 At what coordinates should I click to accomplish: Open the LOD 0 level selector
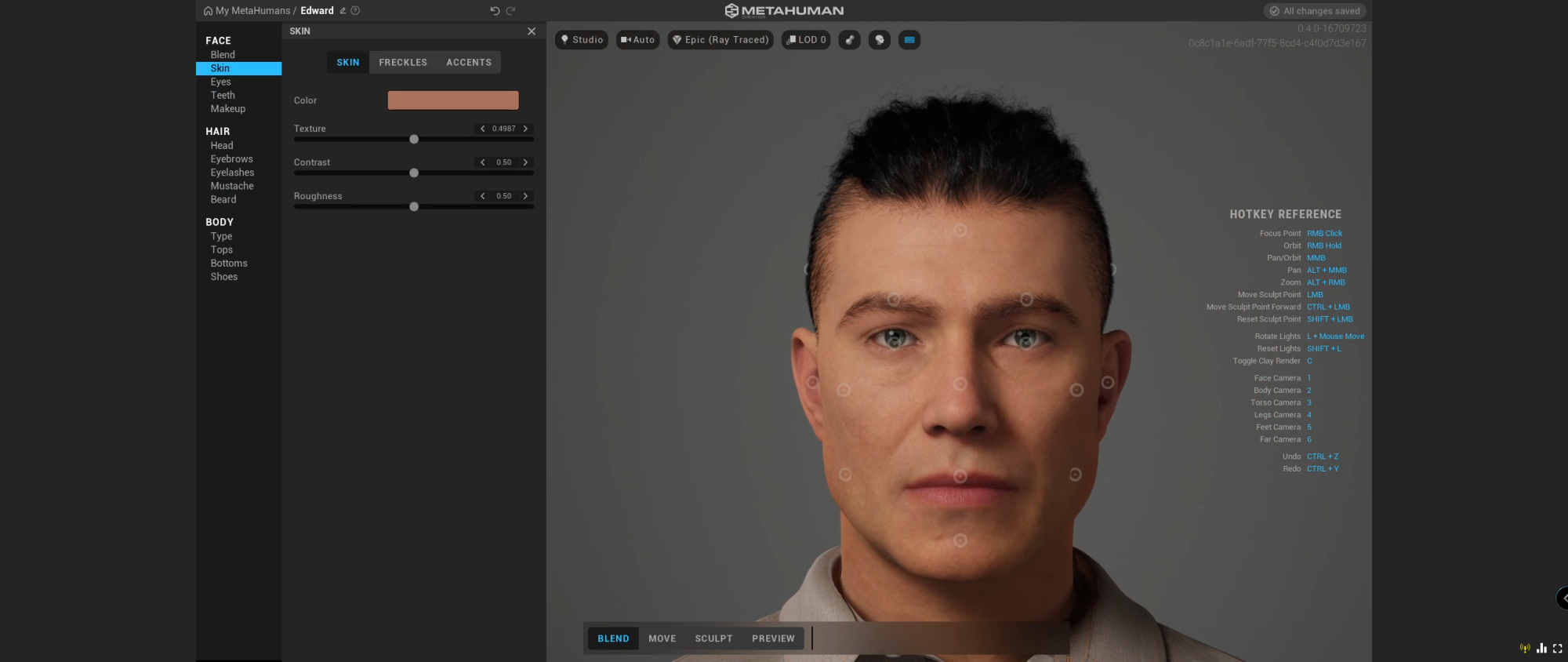[x=806, y=40]
